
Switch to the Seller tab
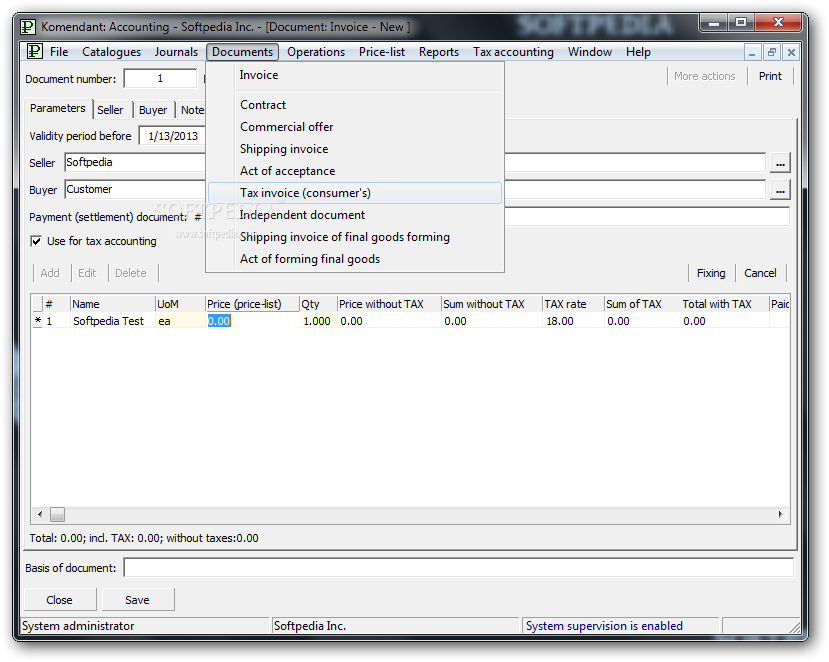110,110
